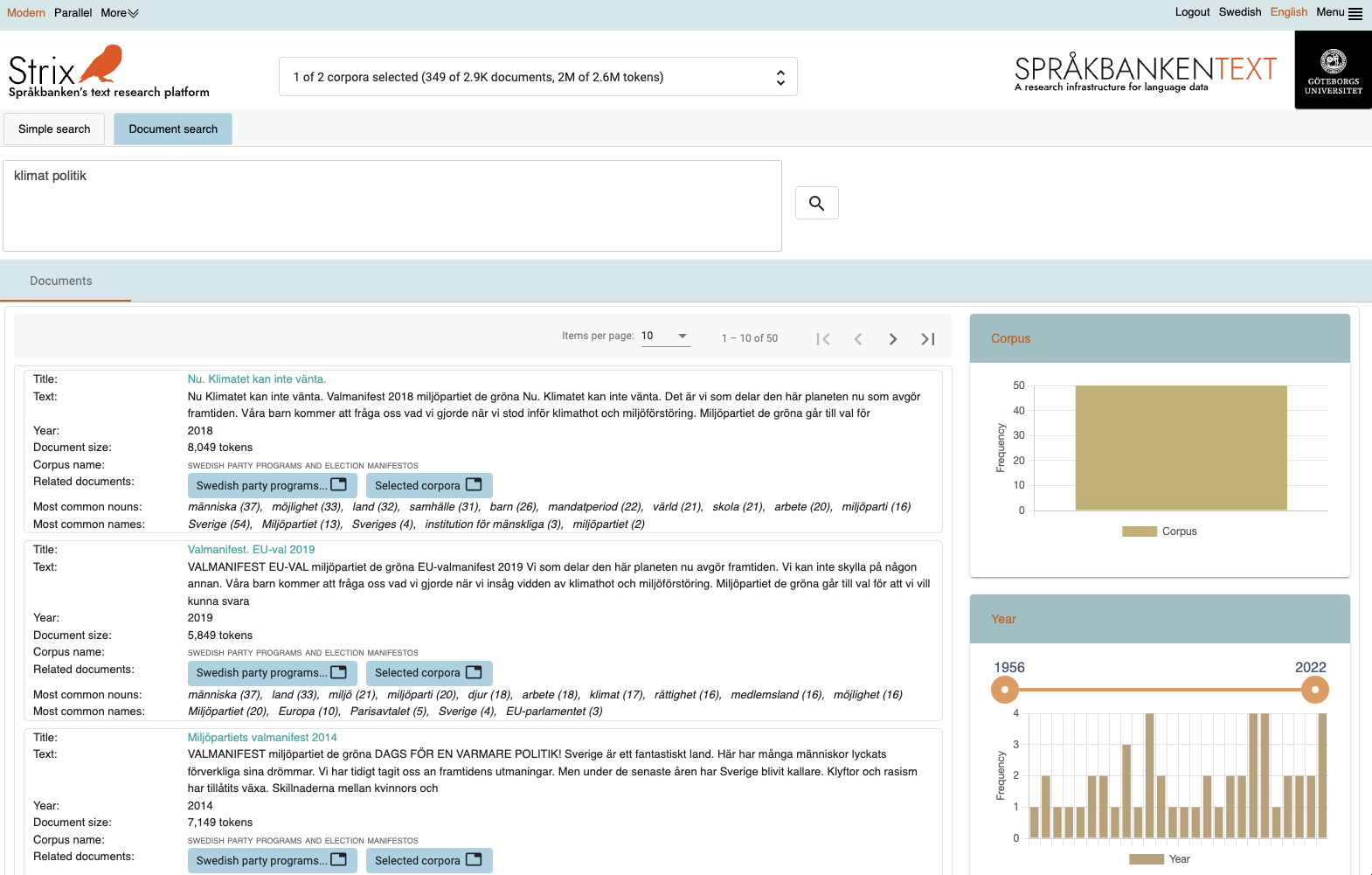This screenshot has width=1372, height=875.
Task: Click the Språkbanken Text logo
Action: (x=1145, y=73)
